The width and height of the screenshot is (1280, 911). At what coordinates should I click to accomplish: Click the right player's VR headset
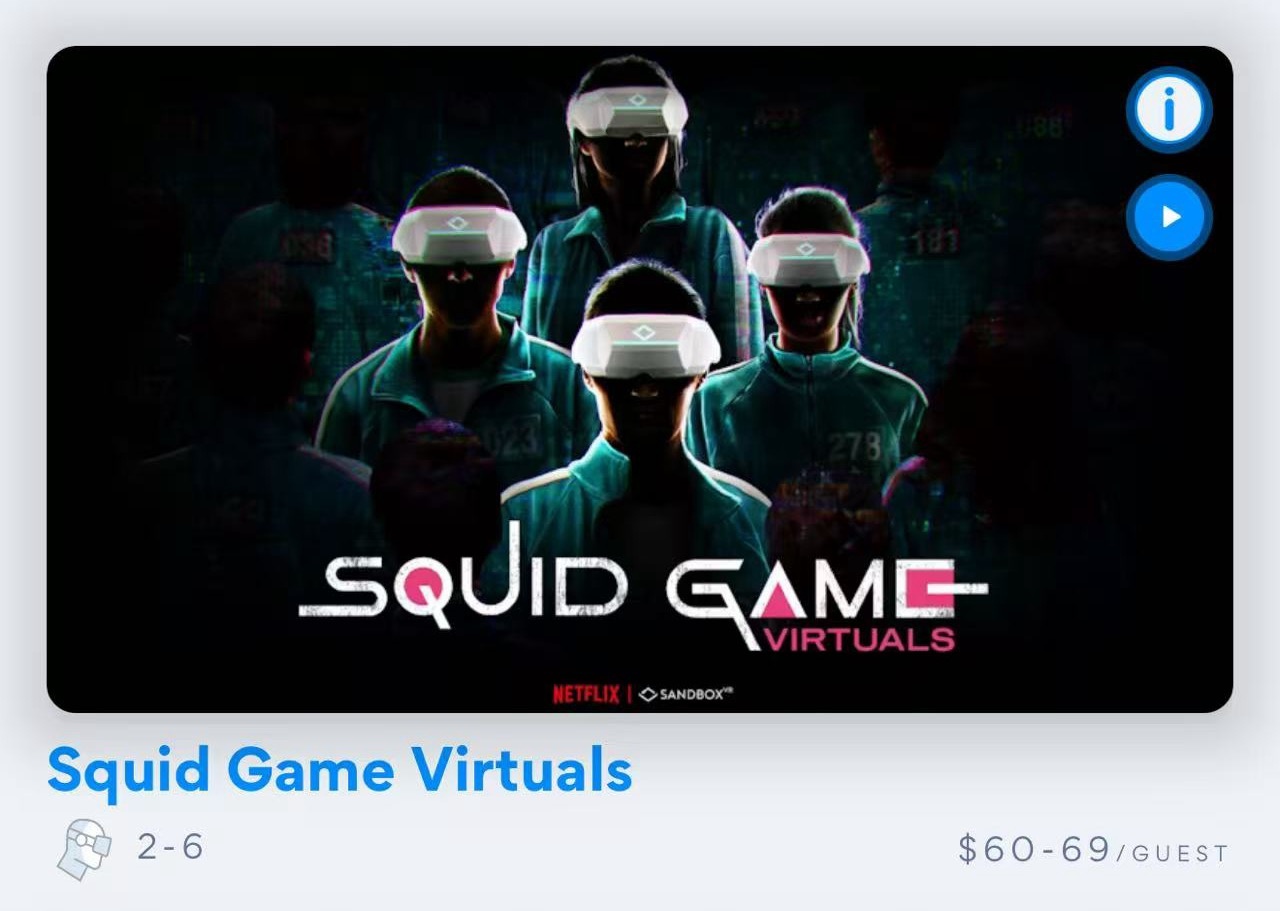pyautogui.click(x=809, y=259)
